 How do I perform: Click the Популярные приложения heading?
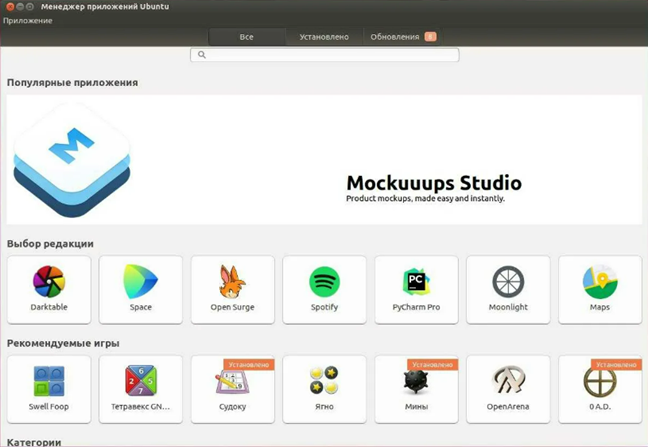[x=72, y=83]
